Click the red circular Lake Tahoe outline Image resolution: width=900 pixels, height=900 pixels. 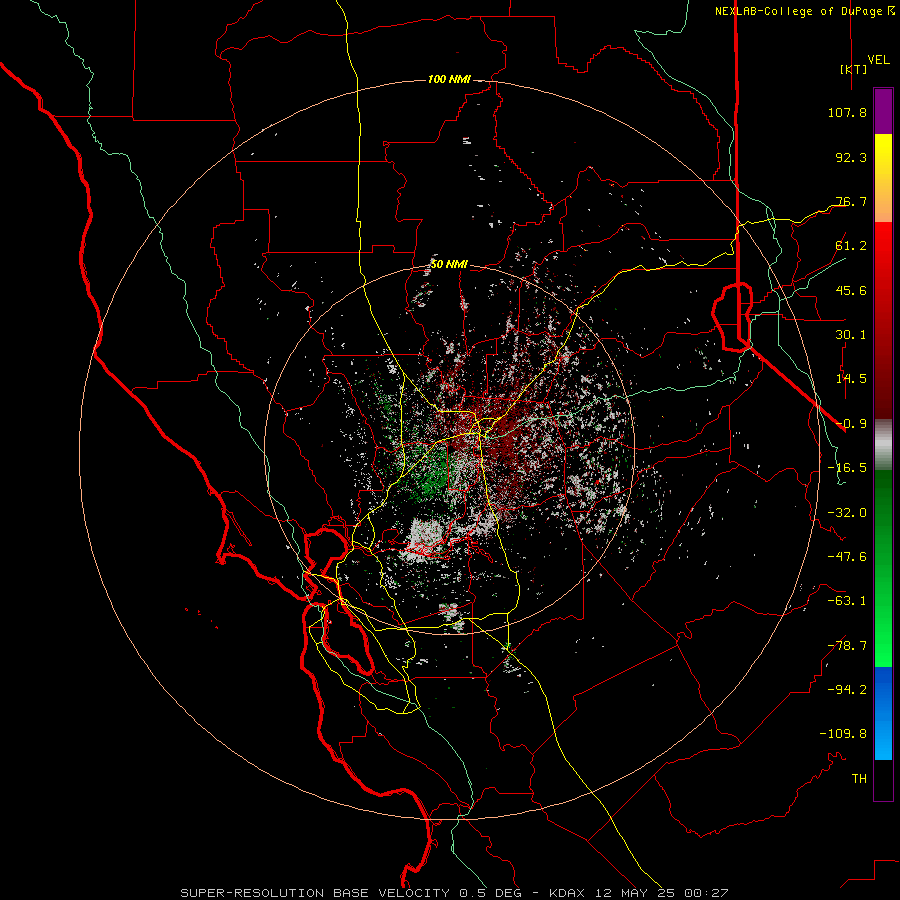coord(732,316)
